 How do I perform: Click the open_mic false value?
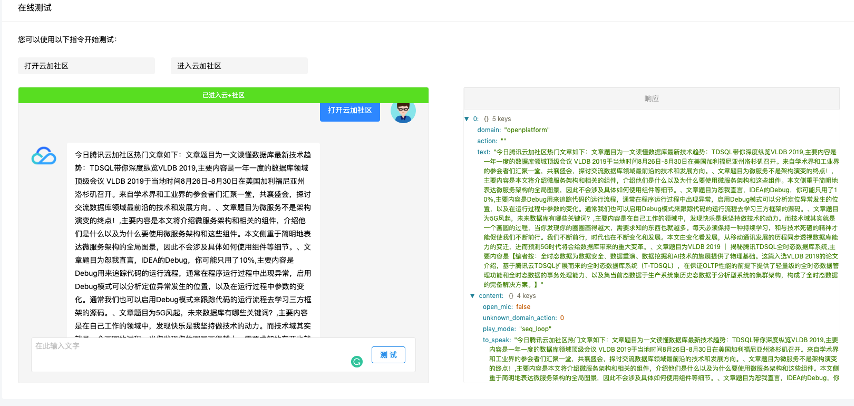(x=523, y=306)
